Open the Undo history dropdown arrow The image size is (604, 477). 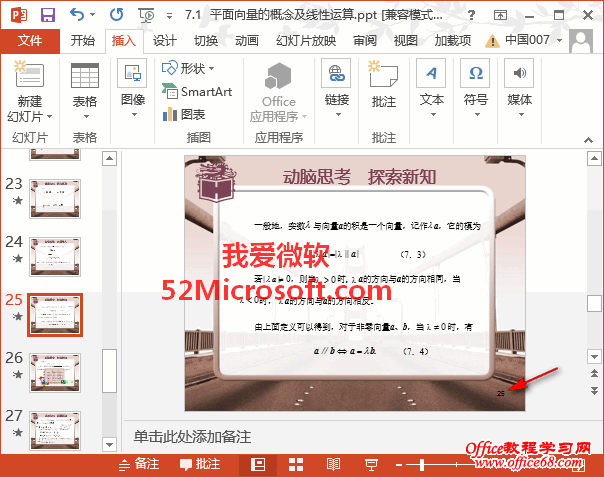[92, 15]
